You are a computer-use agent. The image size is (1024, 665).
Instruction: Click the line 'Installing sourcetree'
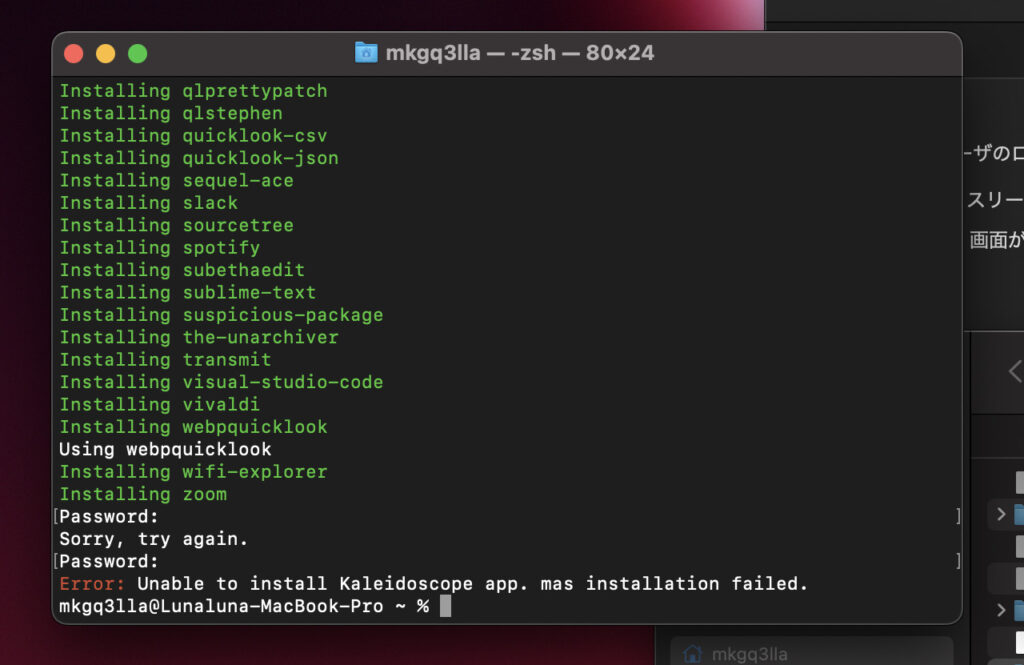(x=176, y=225)
